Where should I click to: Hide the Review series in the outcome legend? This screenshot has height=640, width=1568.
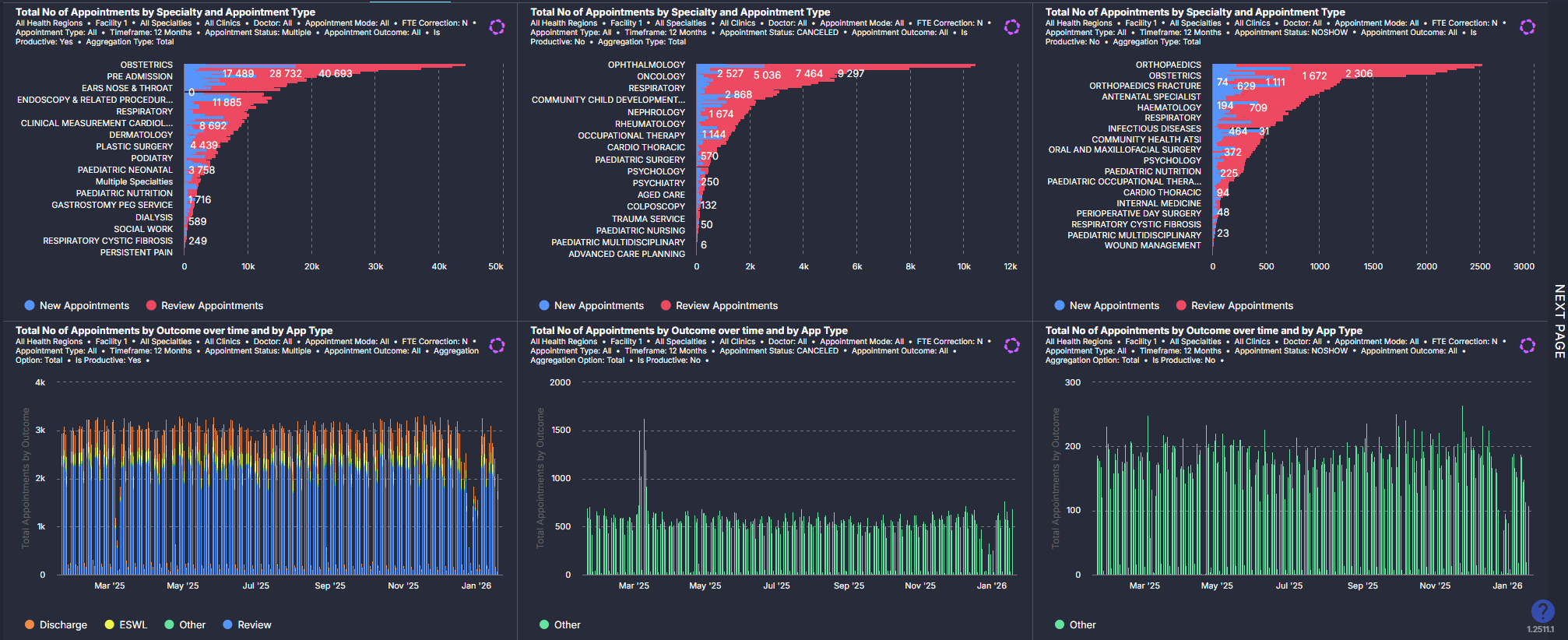(247, 625)
